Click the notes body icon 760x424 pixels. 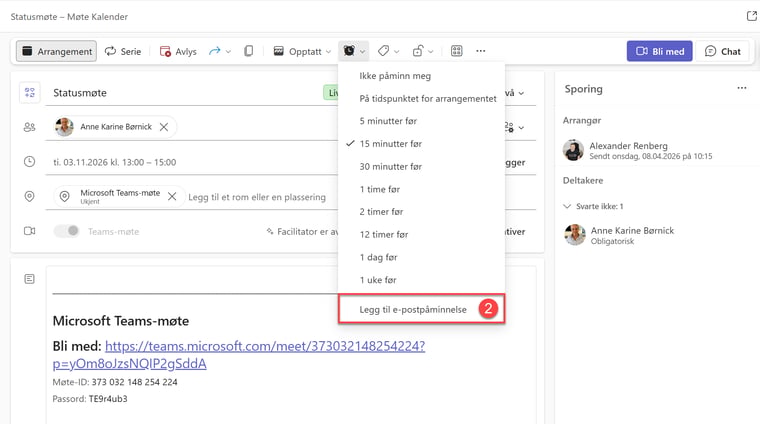coord(30,279)
